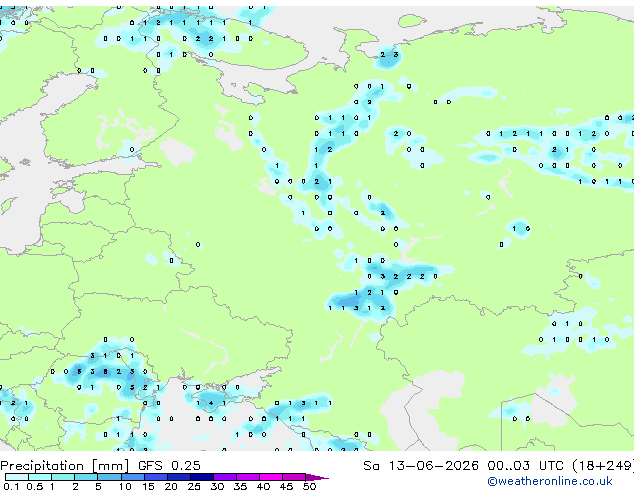This screenshot has height=490, width=634.
Task: Select the 45–50 mm magenta legend swatch
Action: click(x=294, y=477)
